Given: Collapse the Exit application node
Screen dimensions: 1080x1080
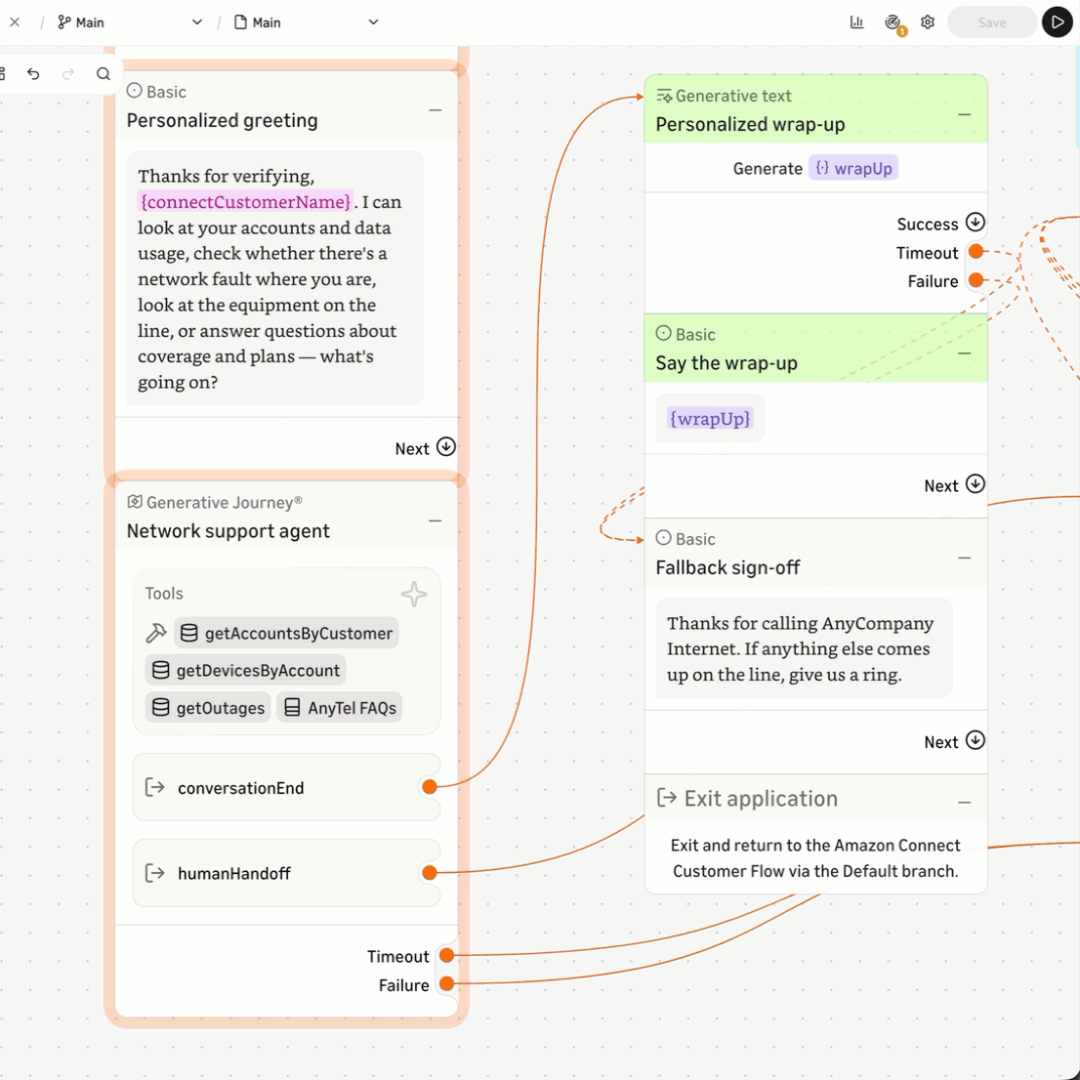Looking at the screenshot, I should tap(964, 802).
